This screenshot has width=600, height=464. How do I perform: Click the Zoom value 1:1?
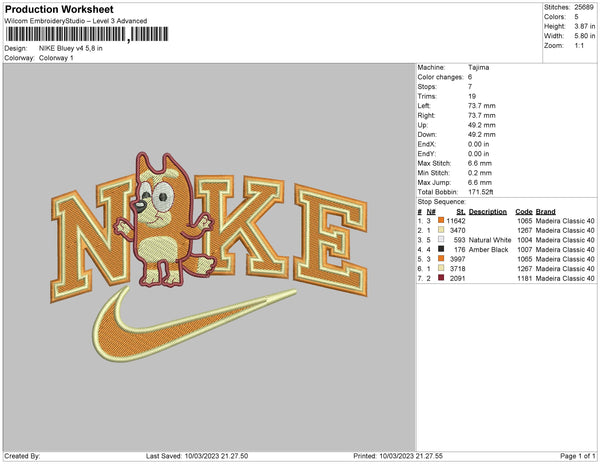click(579, 46)
